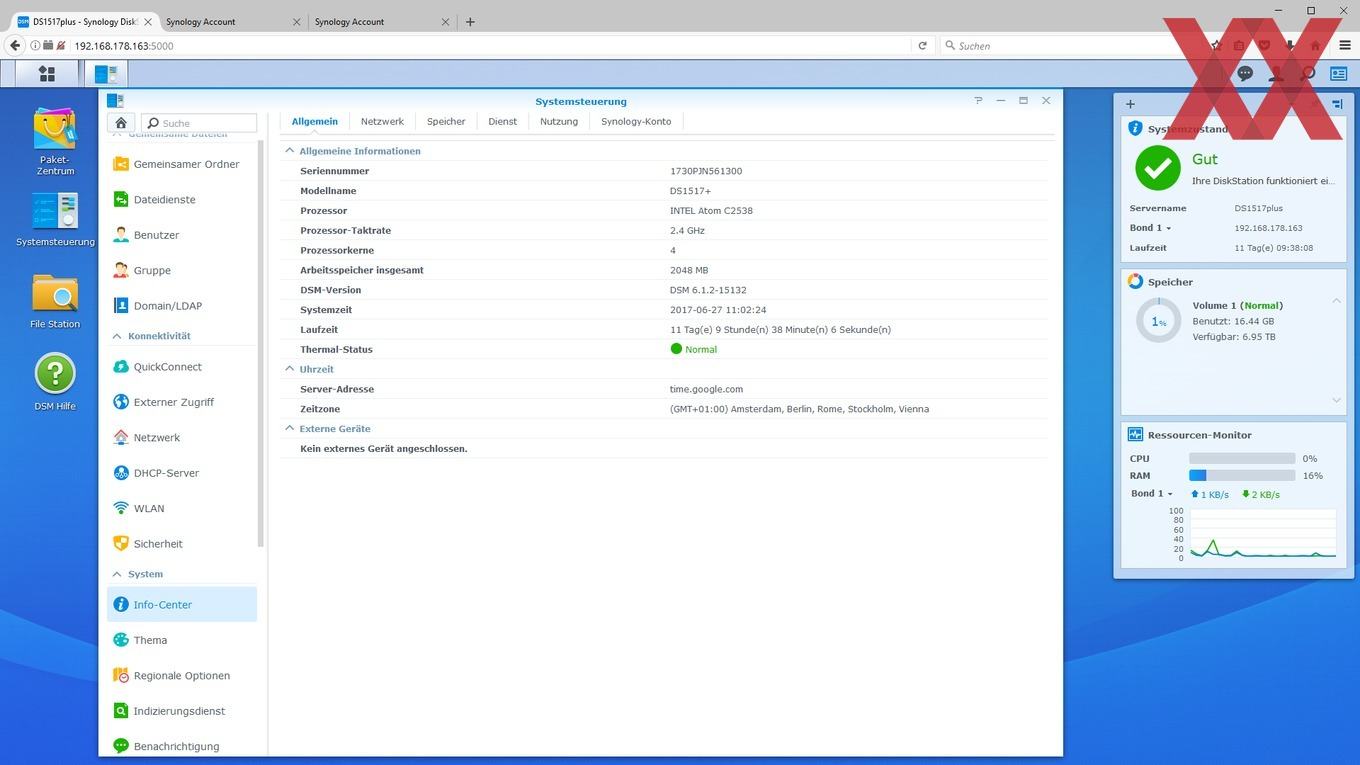The image size is (1360, 765).
Task: Open DSM Hilfe desktop icon
Action: 55,382
